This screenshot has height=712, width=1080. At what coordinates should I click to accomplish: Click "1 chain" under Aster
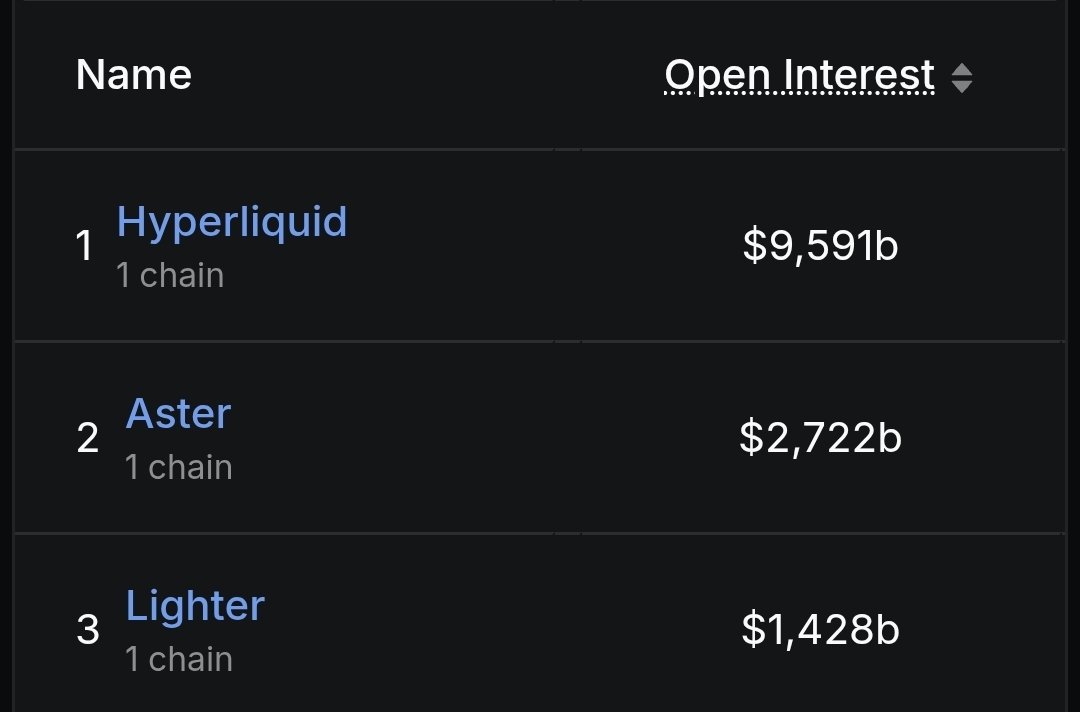[179, 467]
